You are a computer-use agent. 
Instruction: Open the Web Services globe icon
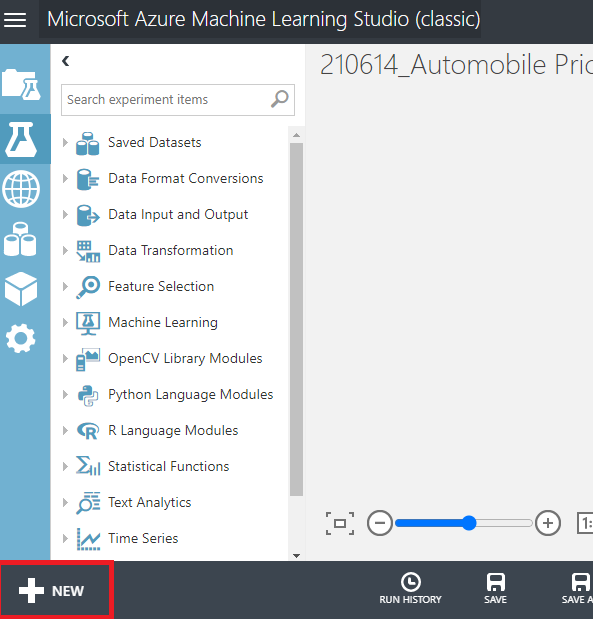coord(21,189)
